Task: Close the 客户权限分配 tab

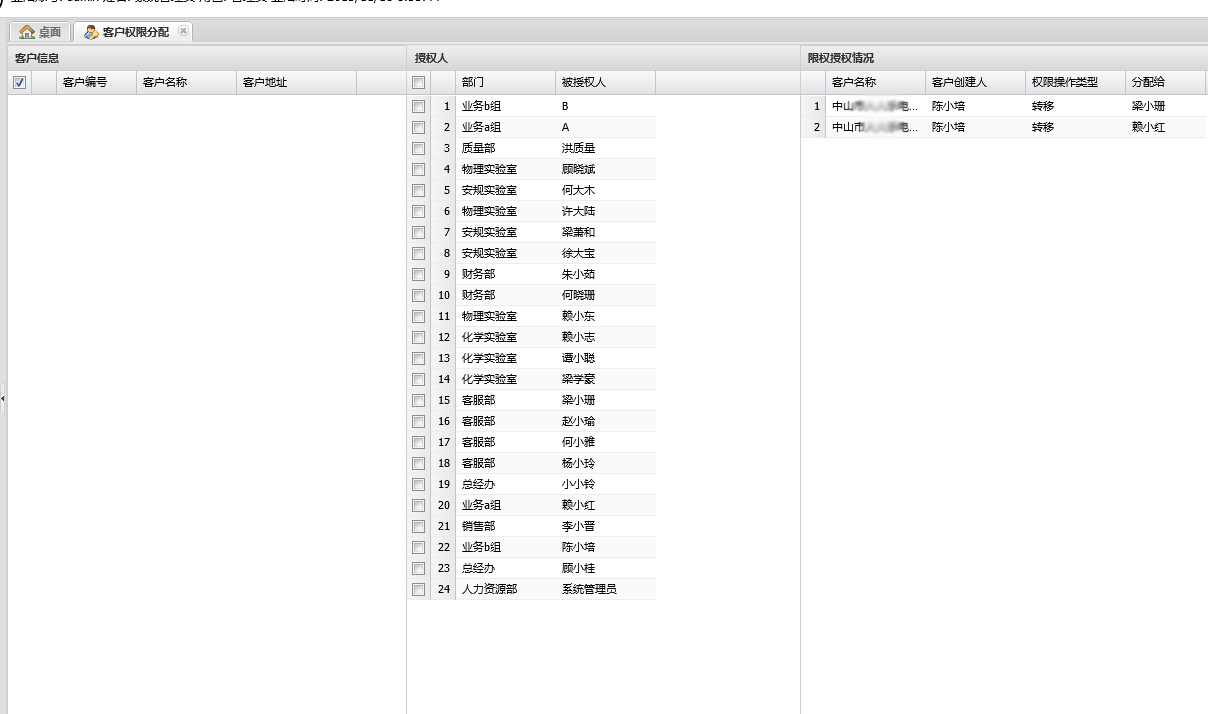Action: pyautogui.click(x=183, y=32)
